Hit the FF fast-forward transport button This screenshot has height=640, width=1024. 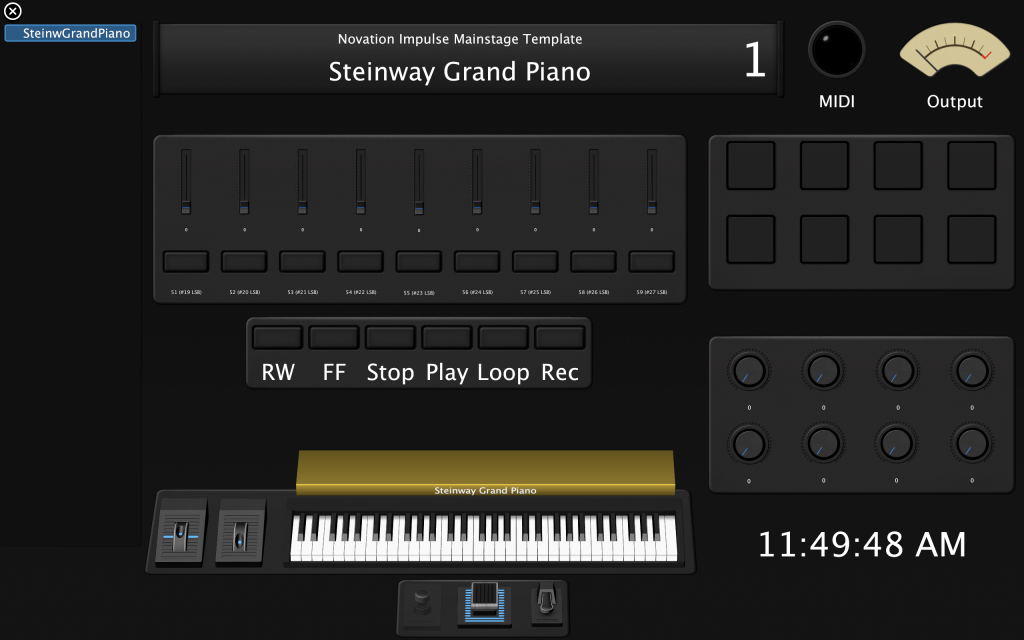point(334,338)
